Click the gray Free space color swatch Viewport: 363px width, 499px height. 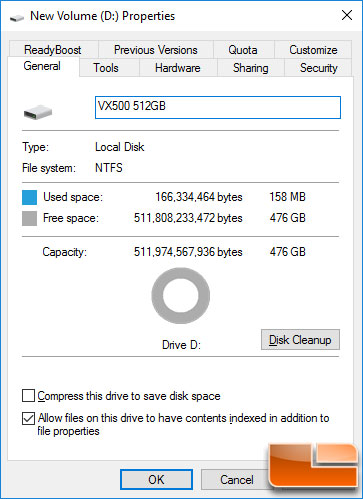(x=29, y=219)
